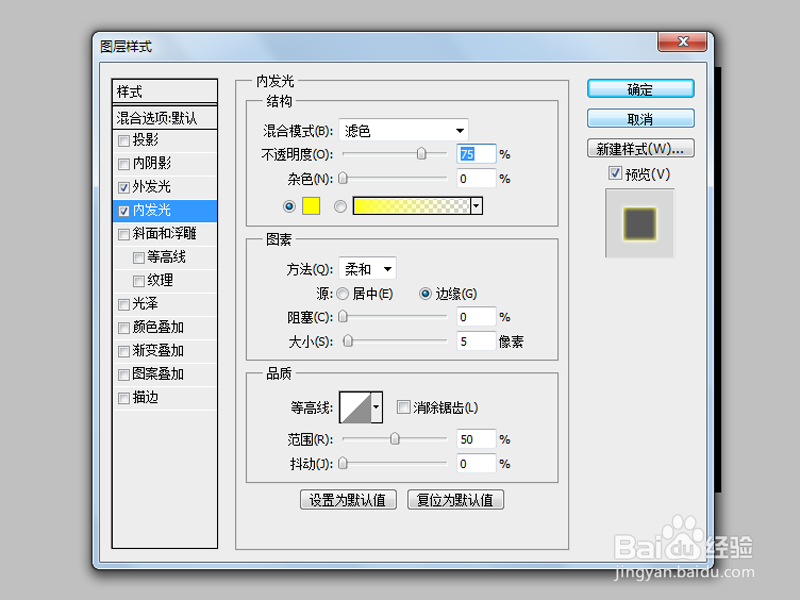Click 复位为默认值 button
Viewport: 800px width, 600px height.
pyautogui.click(x=456, y=499)
